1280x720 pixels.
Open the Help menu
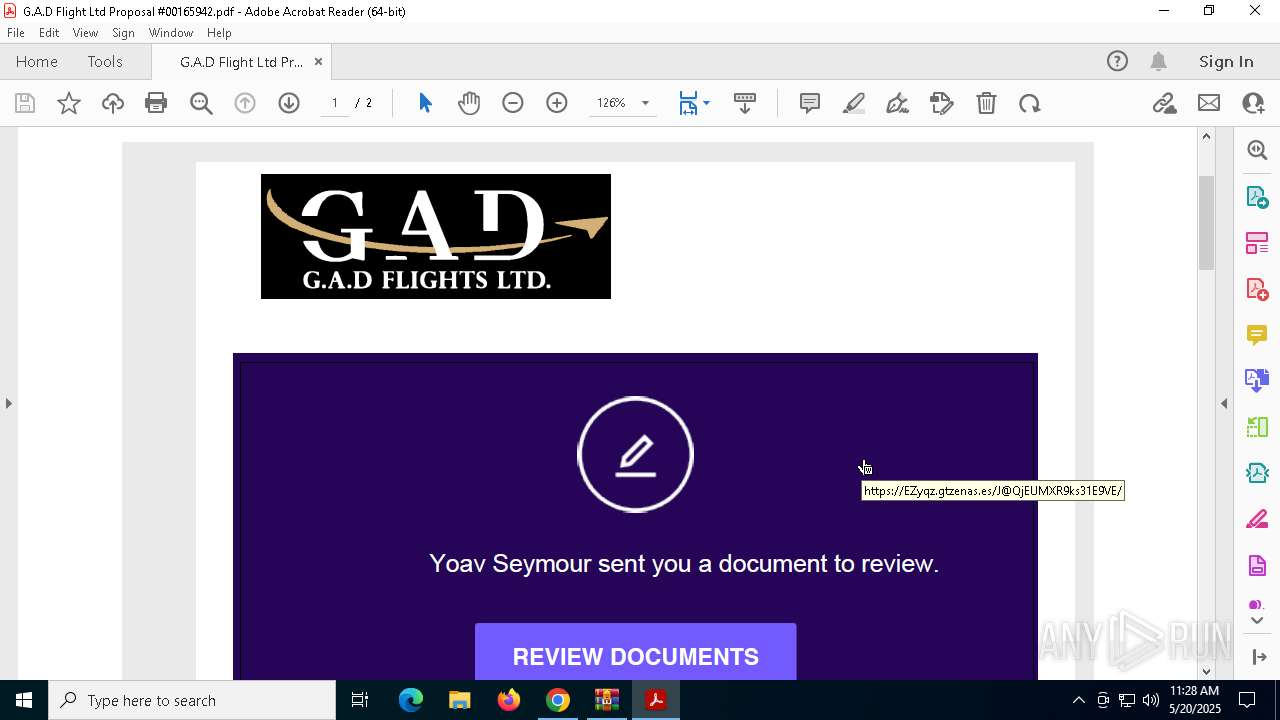tap(219, 33)
